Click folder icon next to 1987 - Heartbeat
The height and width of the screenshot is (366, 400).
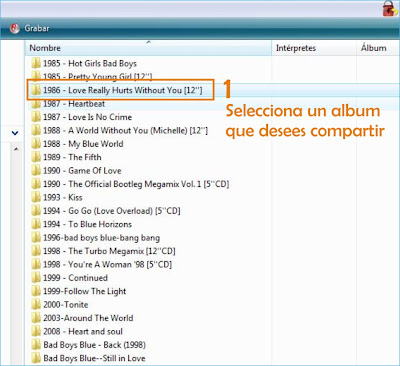point(36,104)
